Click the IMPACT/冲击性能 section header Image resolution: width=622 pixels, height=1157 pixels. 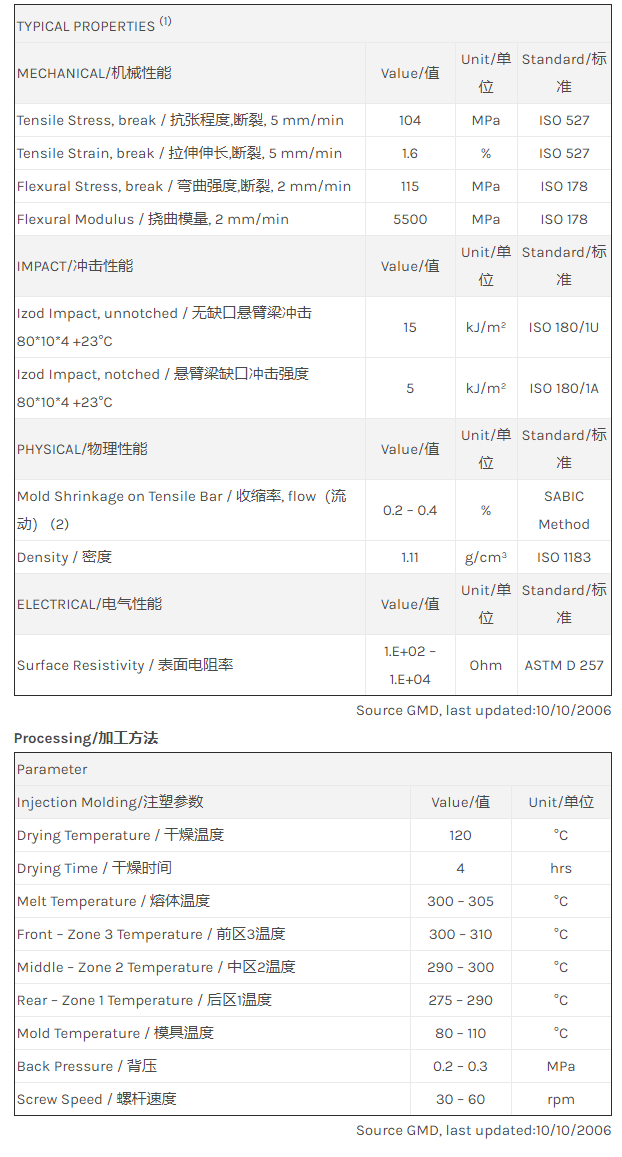[75, 266]
